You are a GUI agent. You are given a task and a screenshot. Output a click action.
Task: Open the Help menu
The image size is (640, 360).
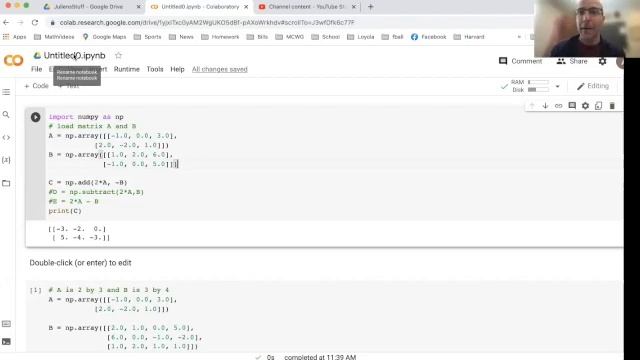pyautogui.click(x=177, y=69)
